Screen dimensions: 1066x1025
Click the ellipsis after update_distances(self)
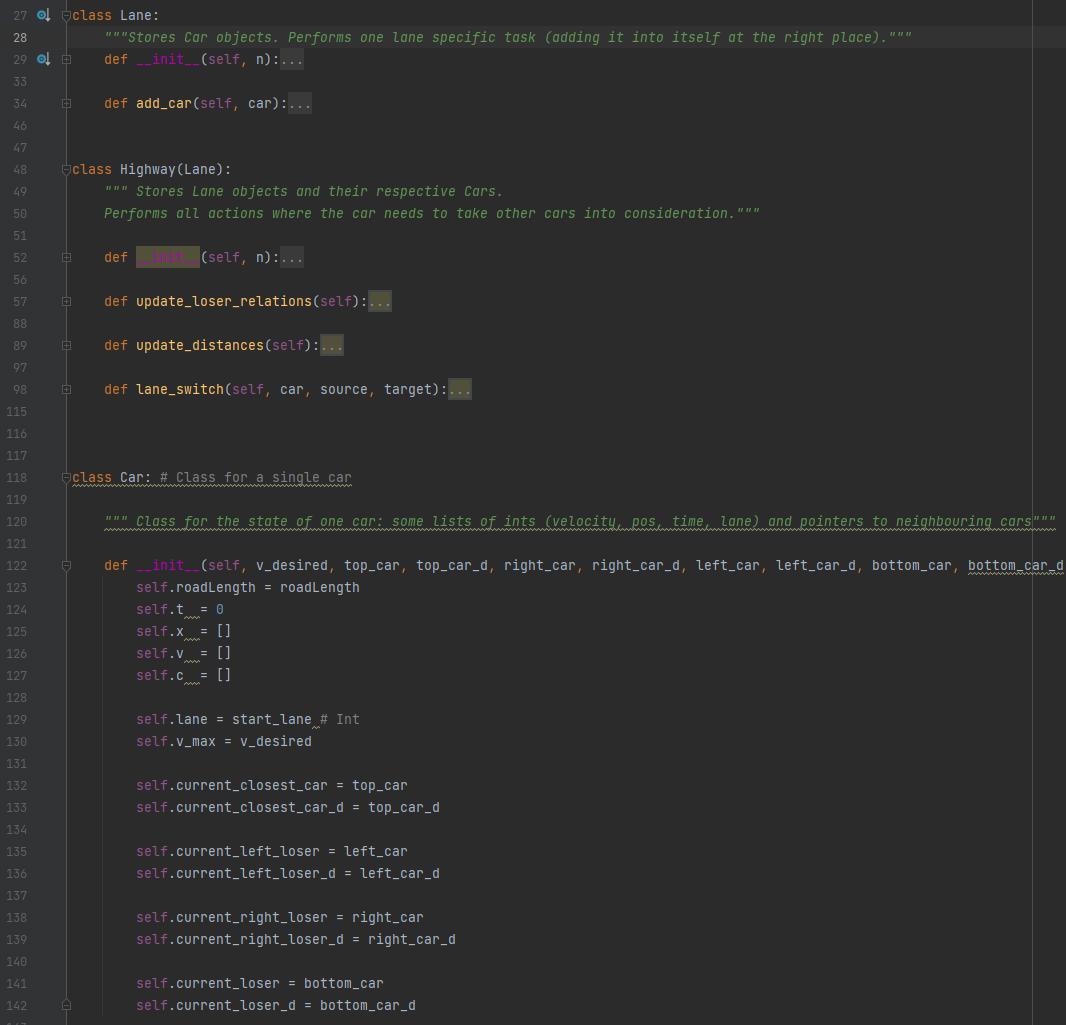point(331,345)
